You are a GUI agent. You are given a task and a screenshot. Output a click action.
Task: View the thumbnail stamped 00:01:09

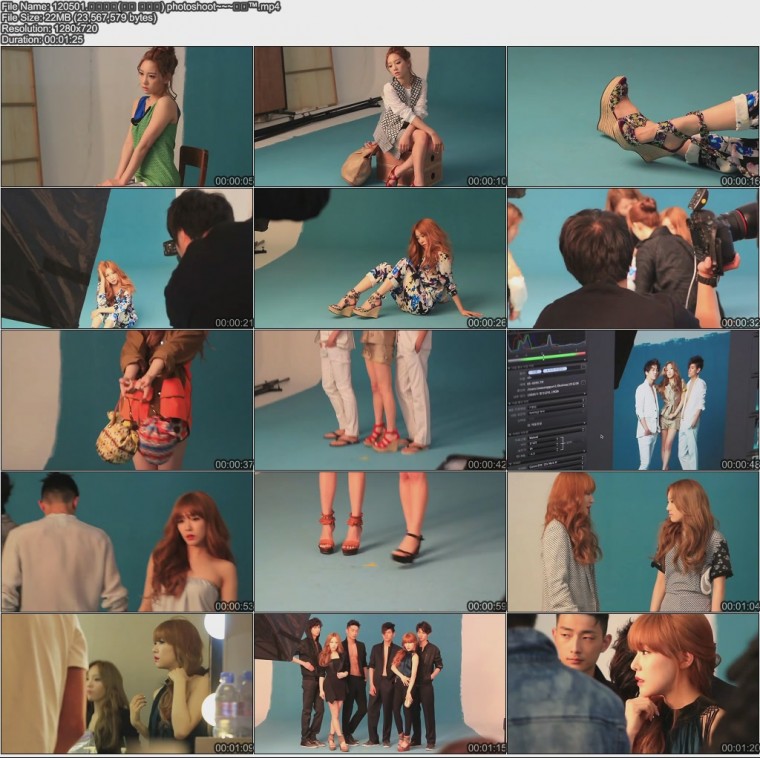pos(127,684)
